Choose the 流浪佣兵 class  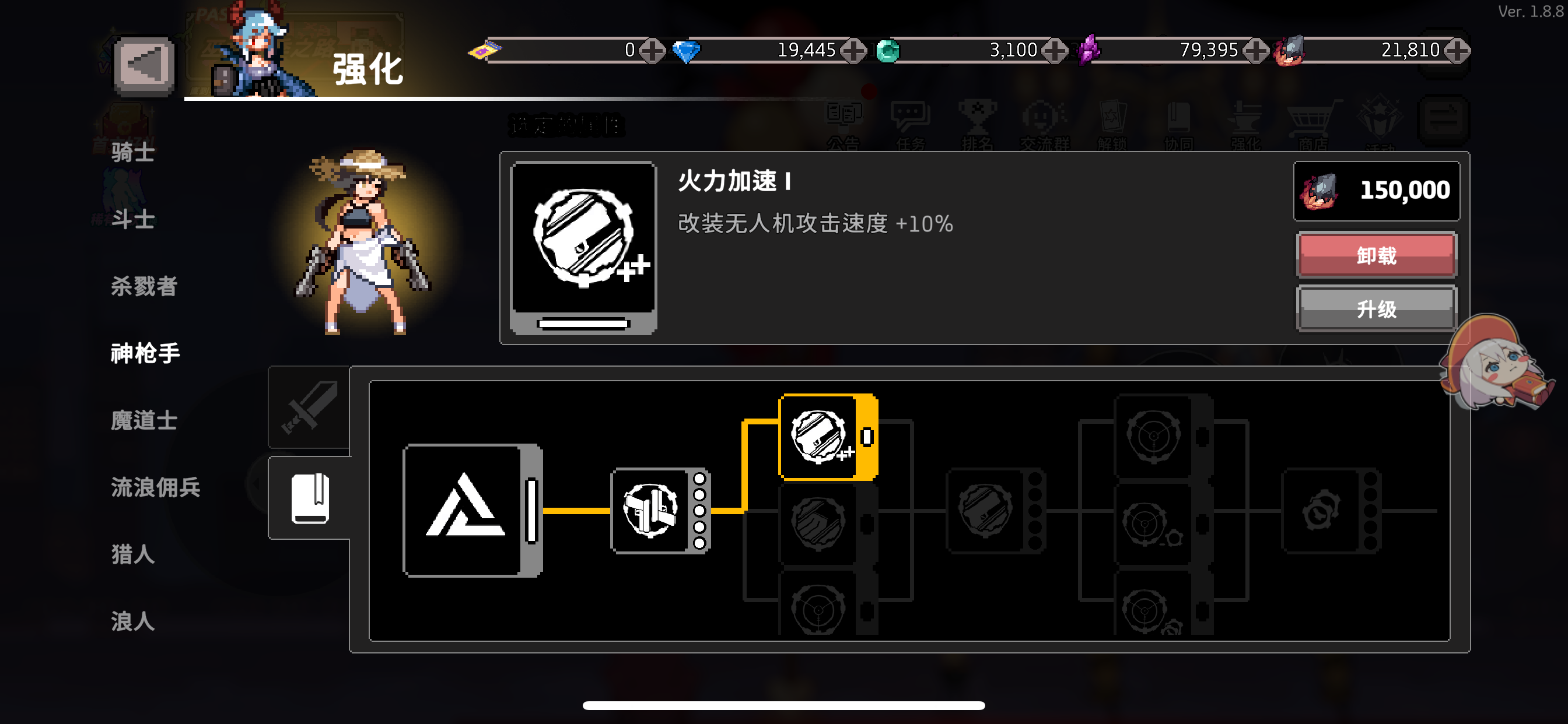[x=155, y=487]
